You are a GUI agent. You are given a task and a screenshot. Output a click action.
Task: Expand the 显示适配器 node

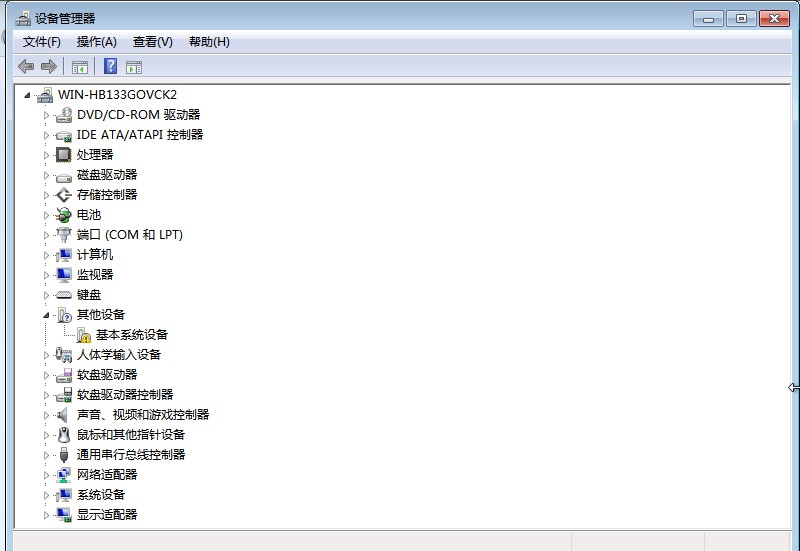pos(46,515)
